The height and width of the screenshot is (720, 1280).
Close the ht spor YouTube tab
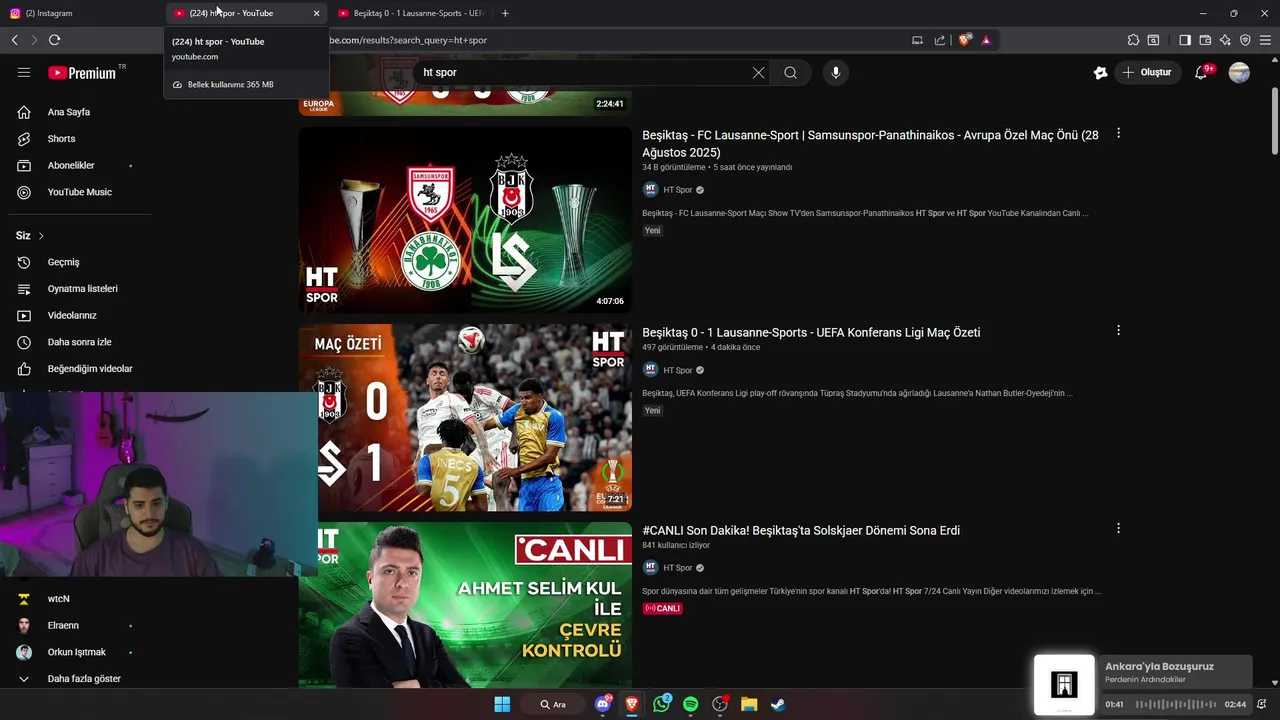tap(316, 13)
